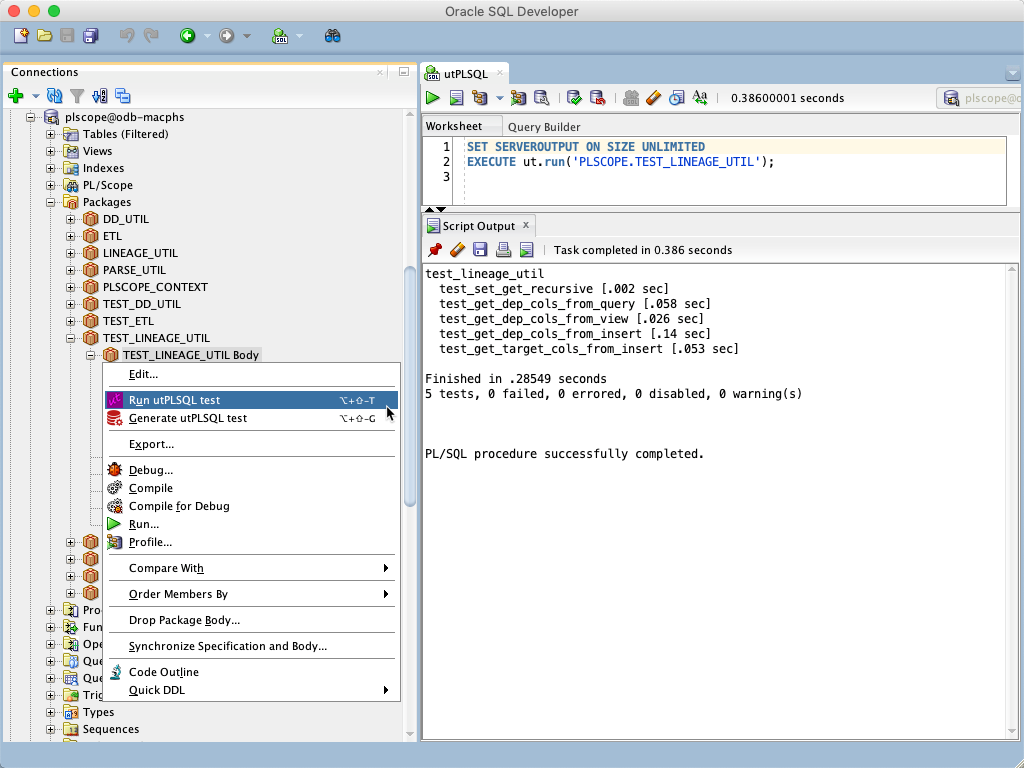Run the worksheet script with green play icon
The height and width of the screenshot is (768, 1024).
pyautogui.click(x=433, y=98)
